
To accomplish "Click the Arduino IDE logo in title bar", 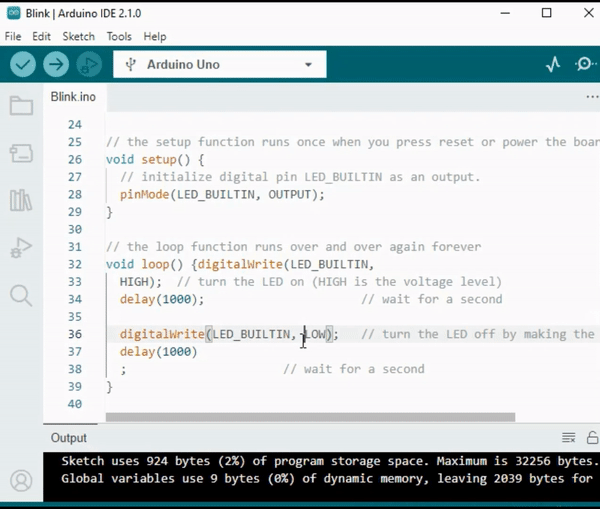I will tap(14, 13).
